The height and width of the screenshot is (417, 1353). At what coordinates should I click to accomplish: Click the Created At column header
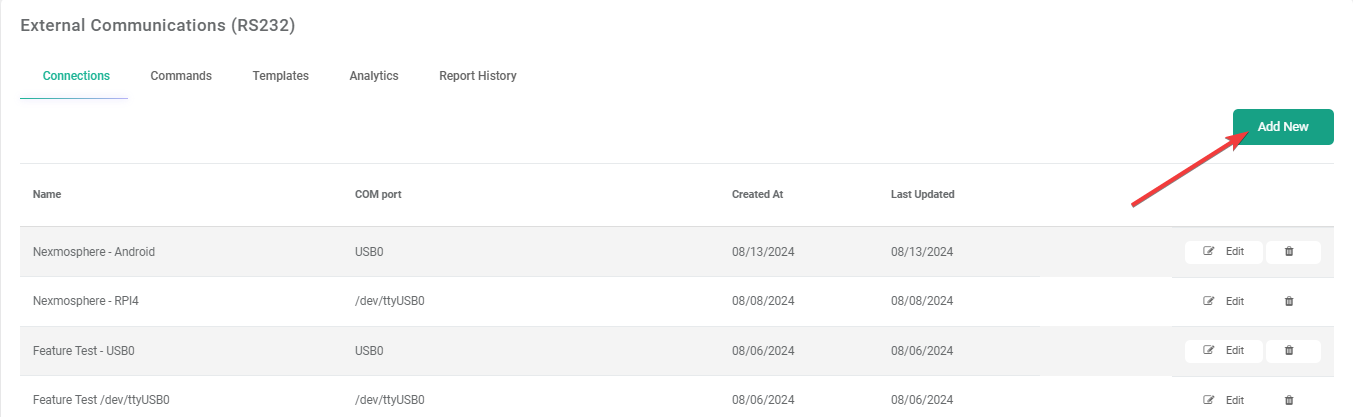point(757,195)
